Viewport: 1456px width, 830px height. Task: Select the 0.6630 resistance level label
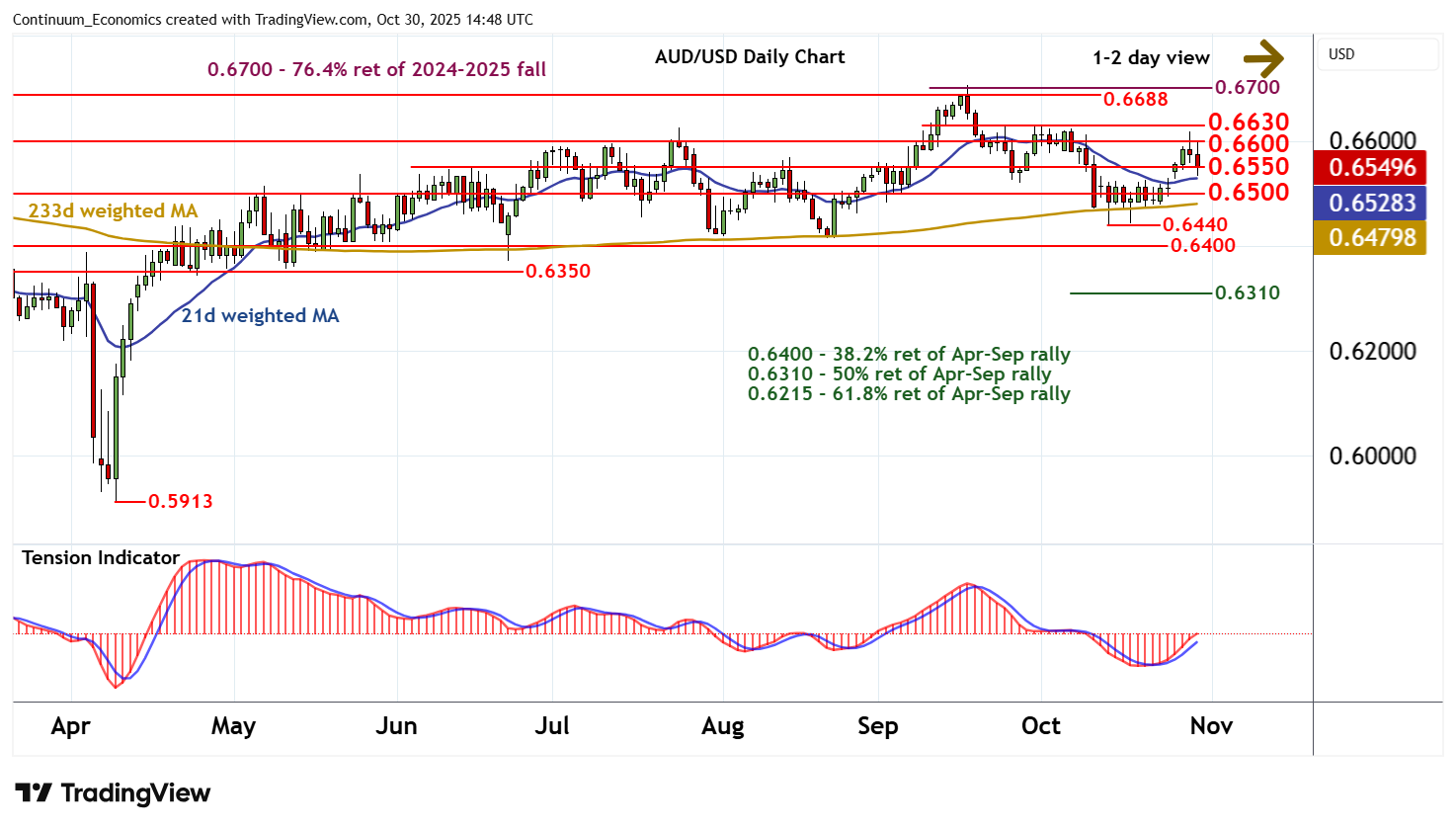click(1249, 122)
